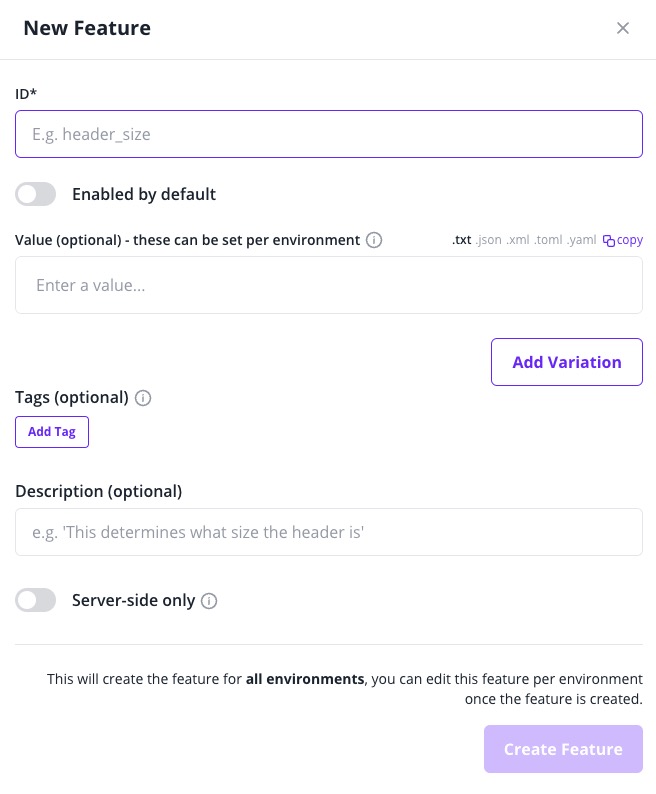The image size is (656, 794).
Task: Click info icon next to Value label
Action: coord(374,240)
